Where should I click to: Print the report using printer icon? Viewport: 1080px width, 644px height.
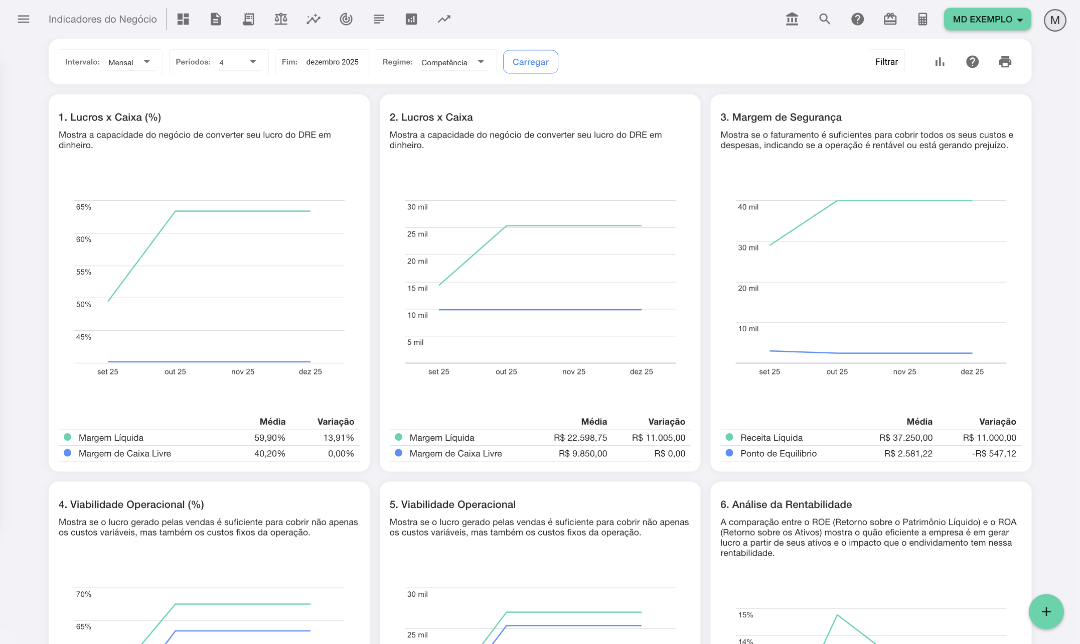1005,62
